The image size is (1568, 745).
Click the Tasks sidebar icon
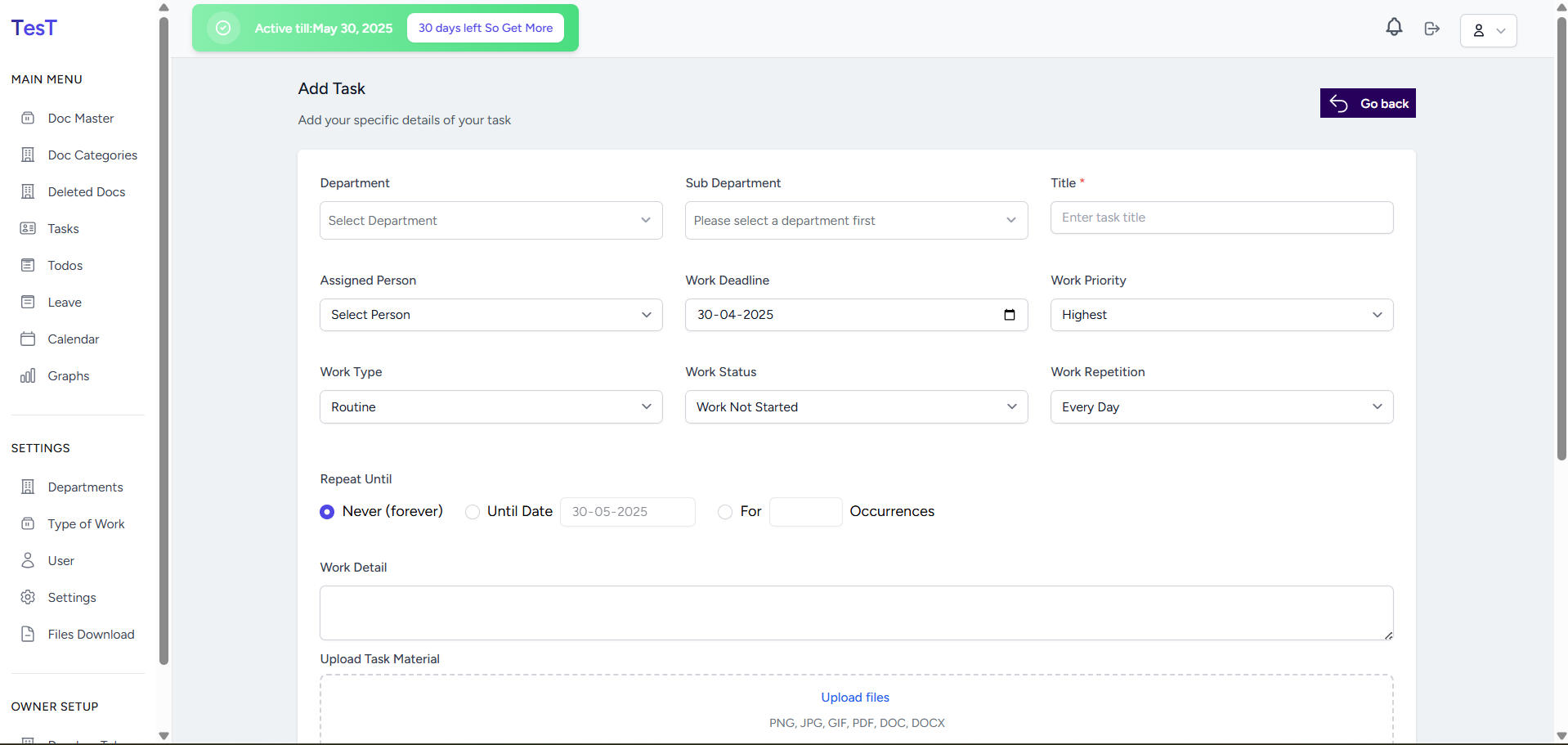click(x=28, y=228)
